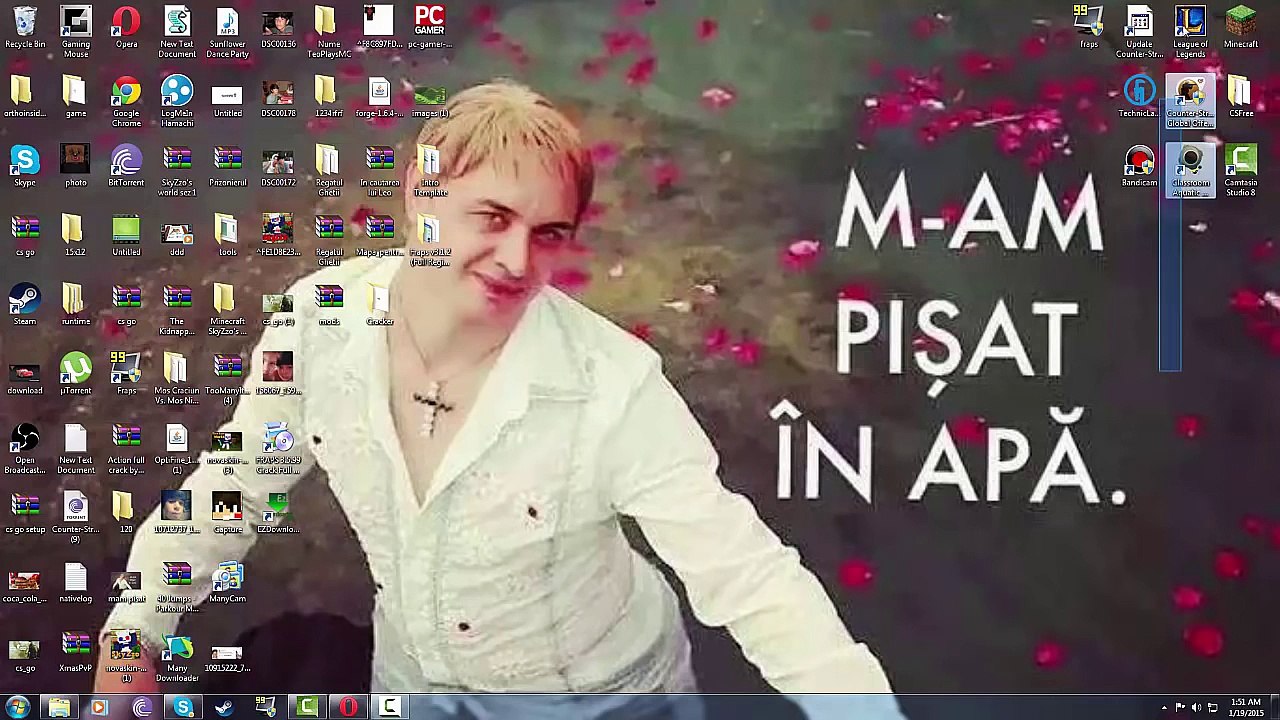Open the Minecraft SkyZzo's folder

point(227,310)
